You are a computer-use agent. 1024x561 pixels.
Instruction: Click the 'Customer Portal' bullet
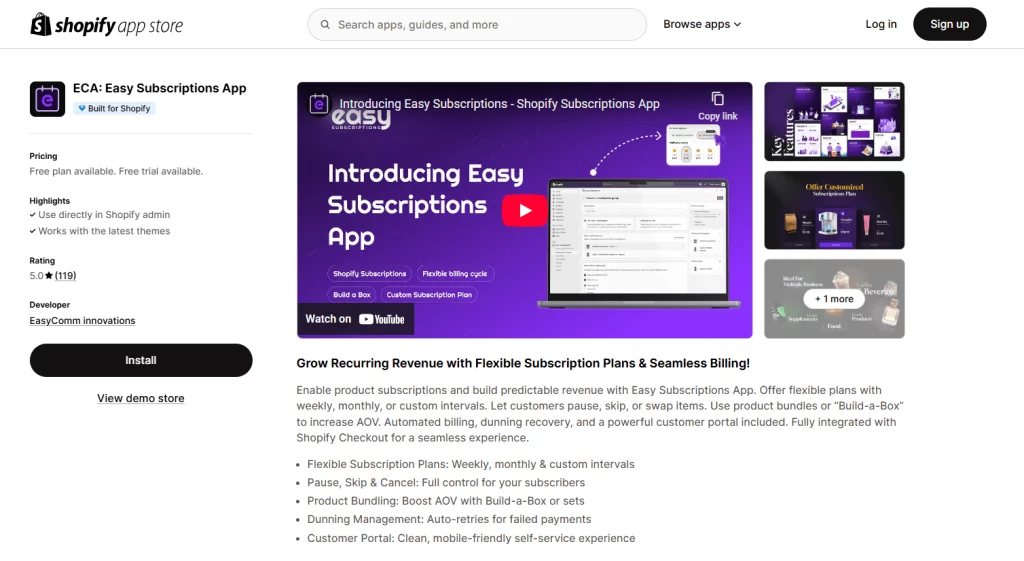point(471,538)
